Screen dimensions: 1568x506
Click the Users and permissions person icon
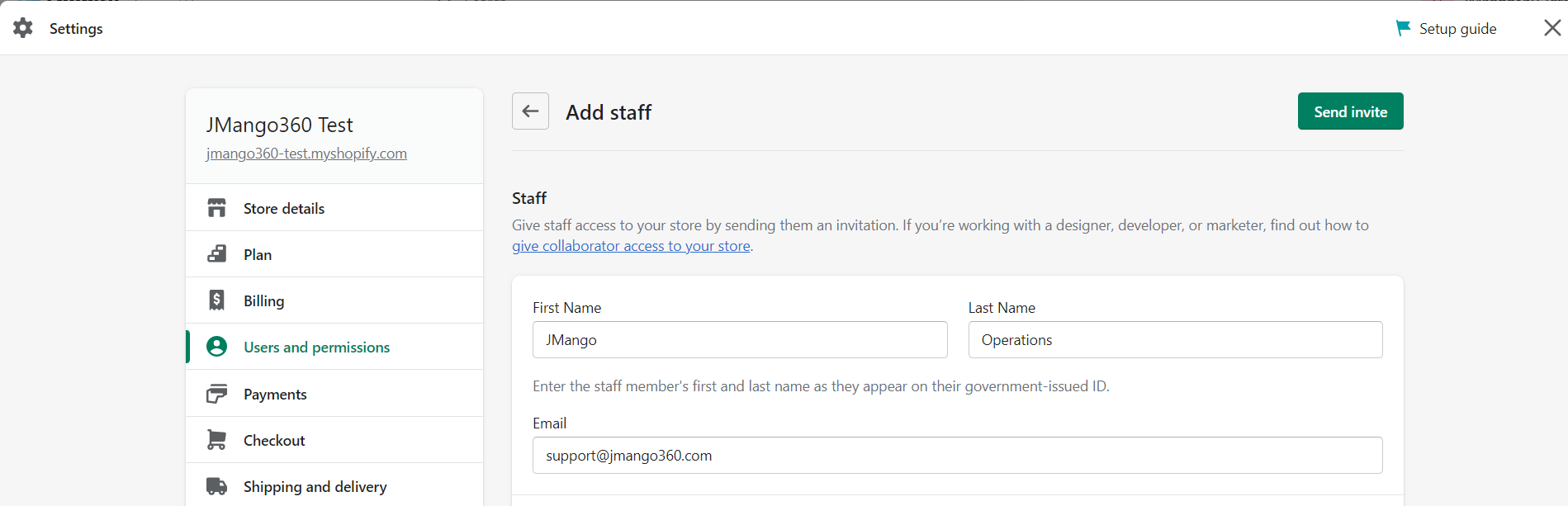[x=217, y=347]
